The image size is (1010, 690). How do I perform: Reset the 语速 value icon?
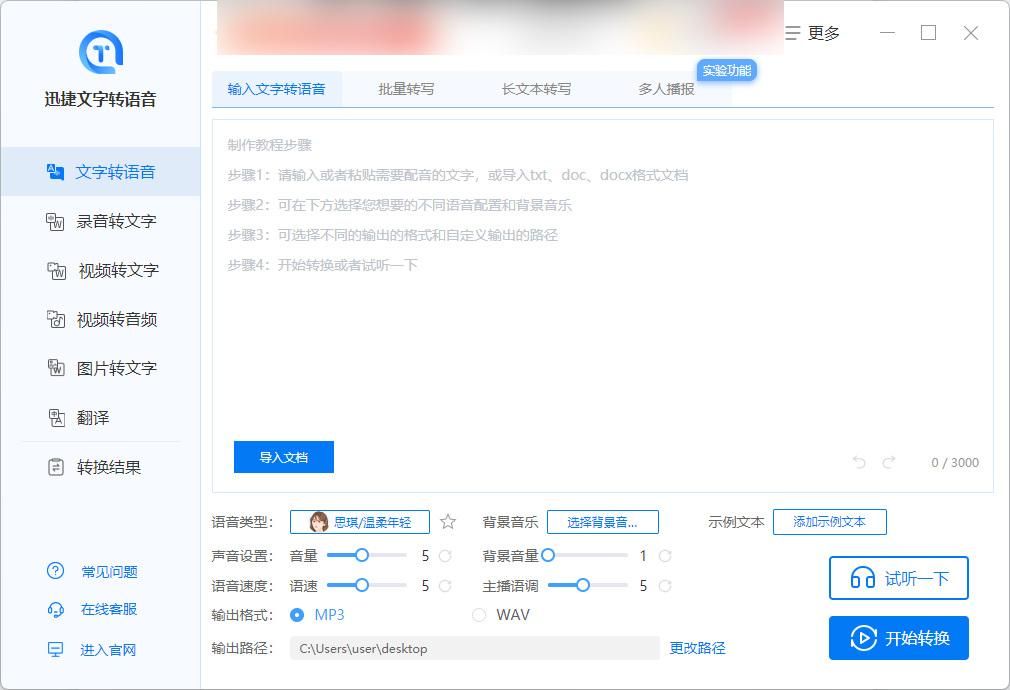click(x=445, y=586)
